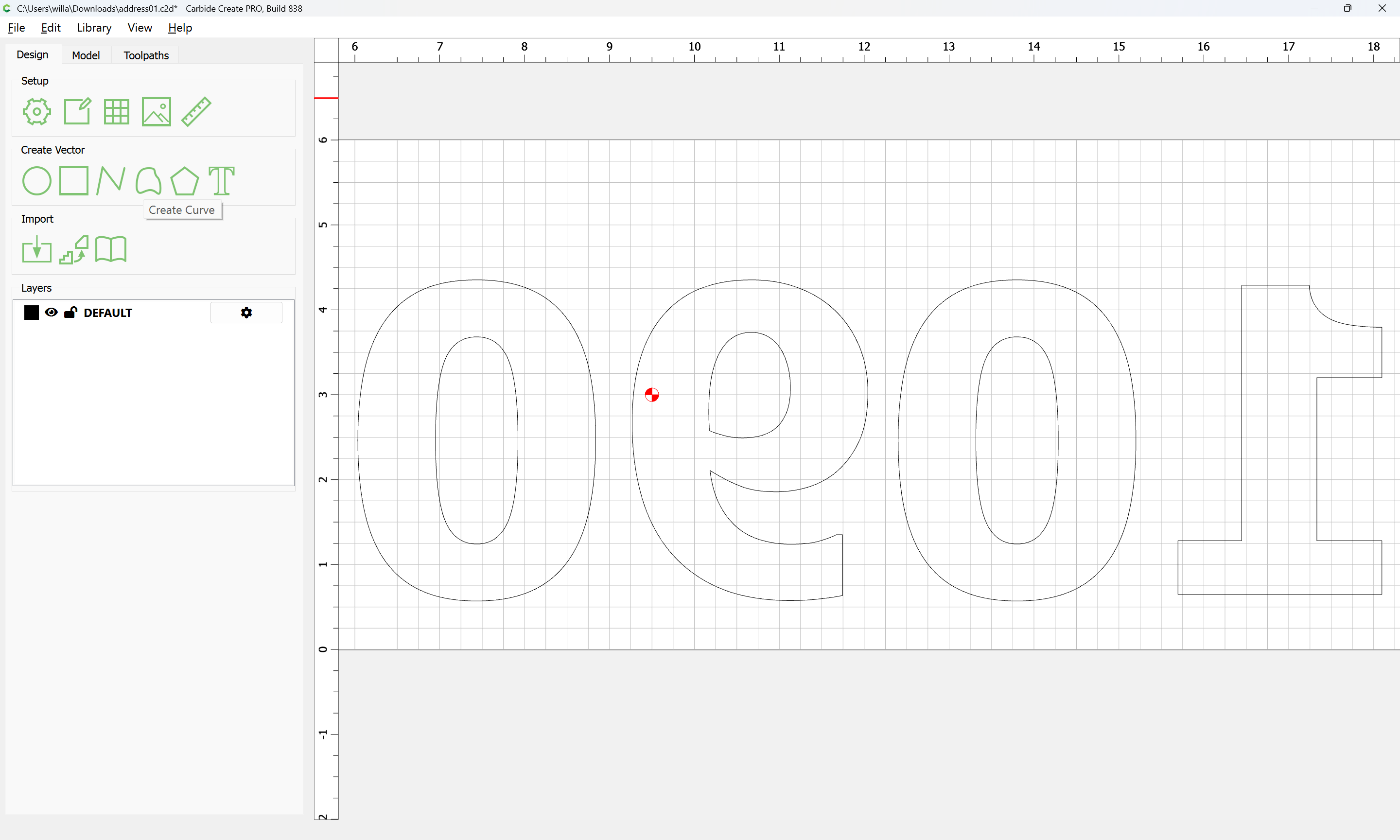Viewport: 1400px width, 840px height.
Task: Hide the DEFAULT layer with eye icon
Action: coord(51,313)
